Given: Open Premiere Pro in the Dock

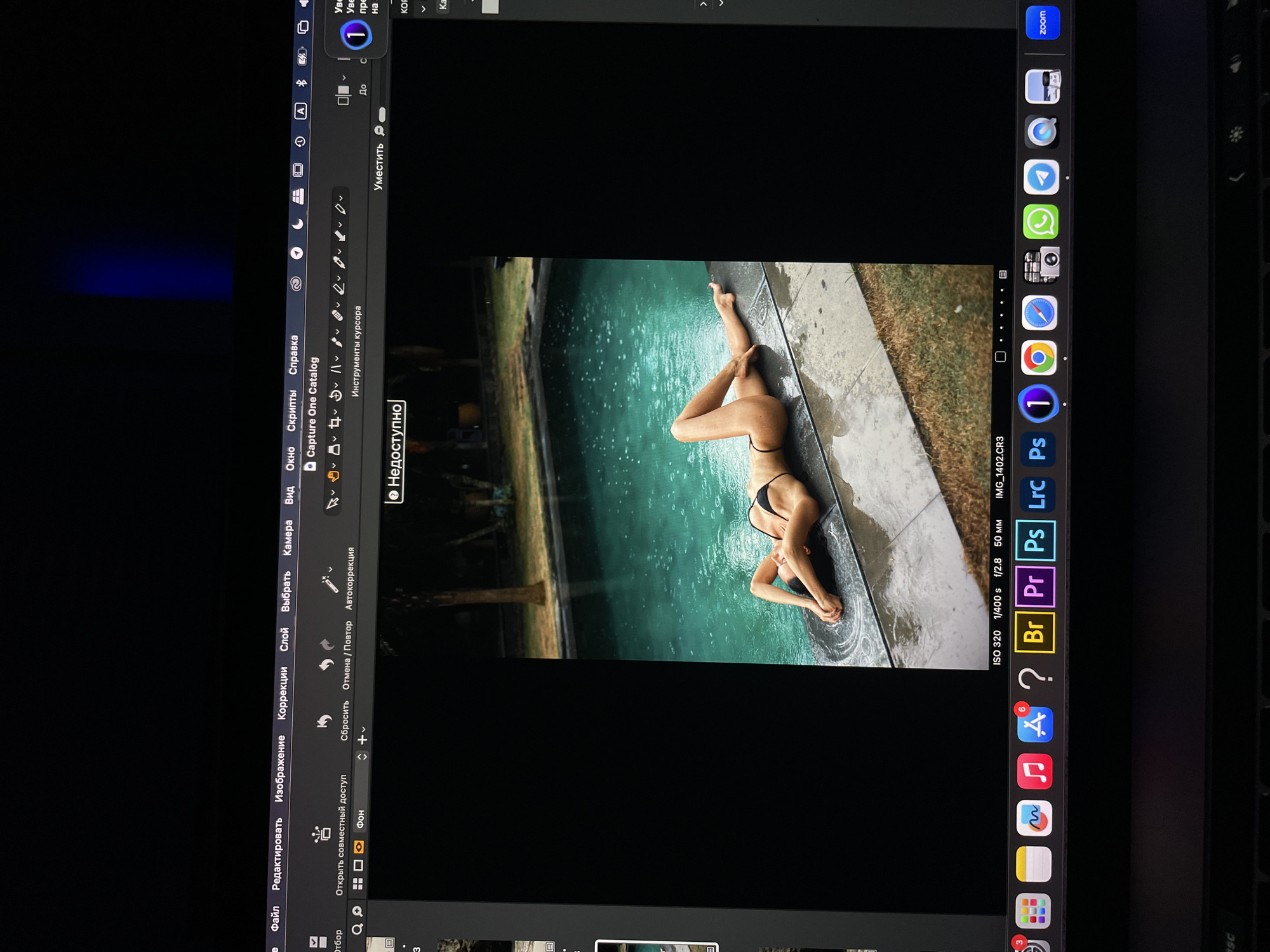Looking at the screenshot, I should click(1035, 586).
